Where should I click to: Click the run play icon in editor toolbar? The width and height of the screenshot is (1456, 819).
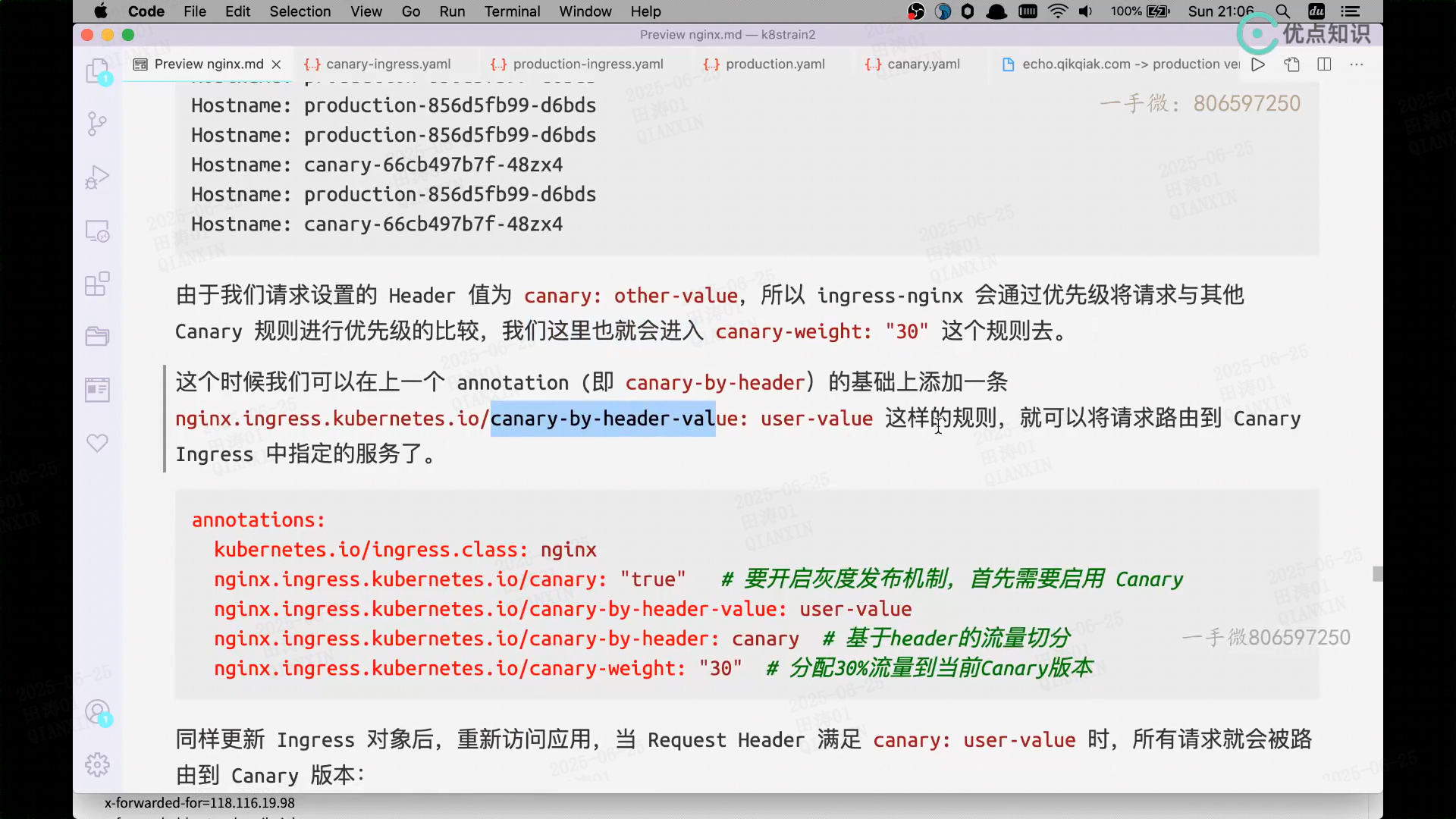pos(1258,64)
